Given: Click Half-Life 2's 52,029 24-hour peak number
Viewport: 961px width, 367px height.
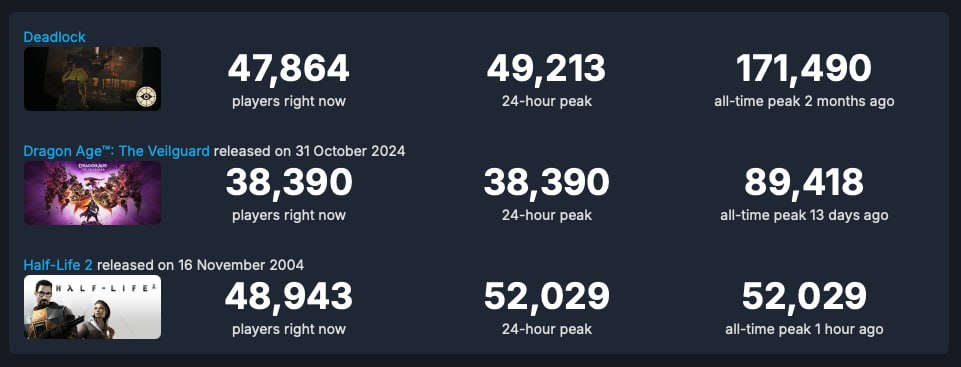Looking at the screenshot, I should pyautogui.click(x=547, y=296).
